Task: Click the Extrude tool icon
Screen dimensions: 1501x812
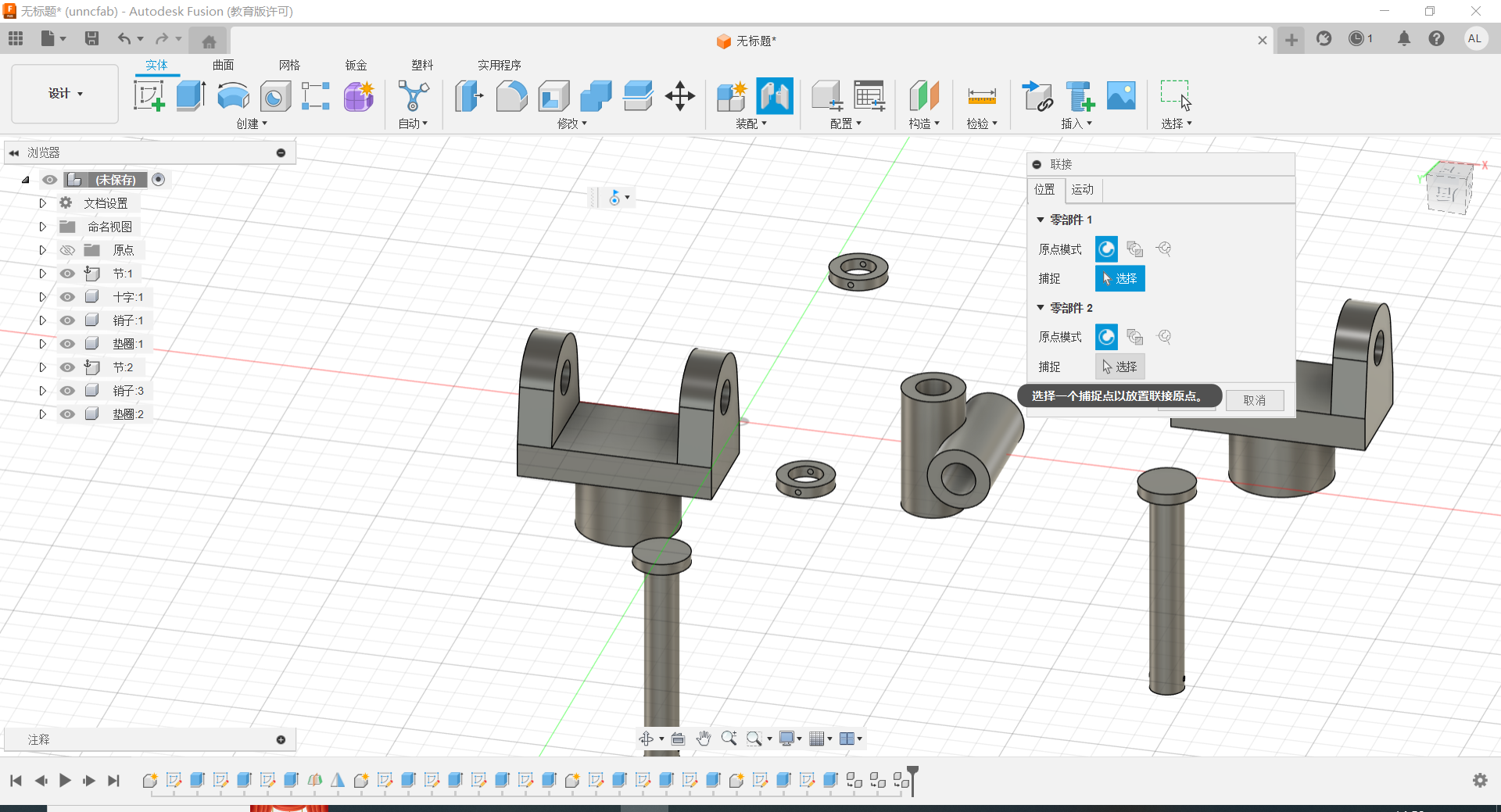Action: (x=191, y=96)
